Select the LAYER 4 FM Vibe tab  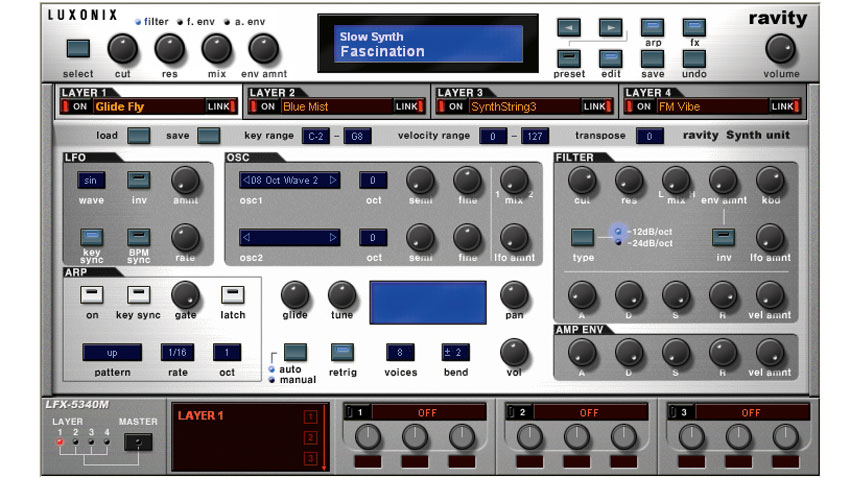(712, 100)
